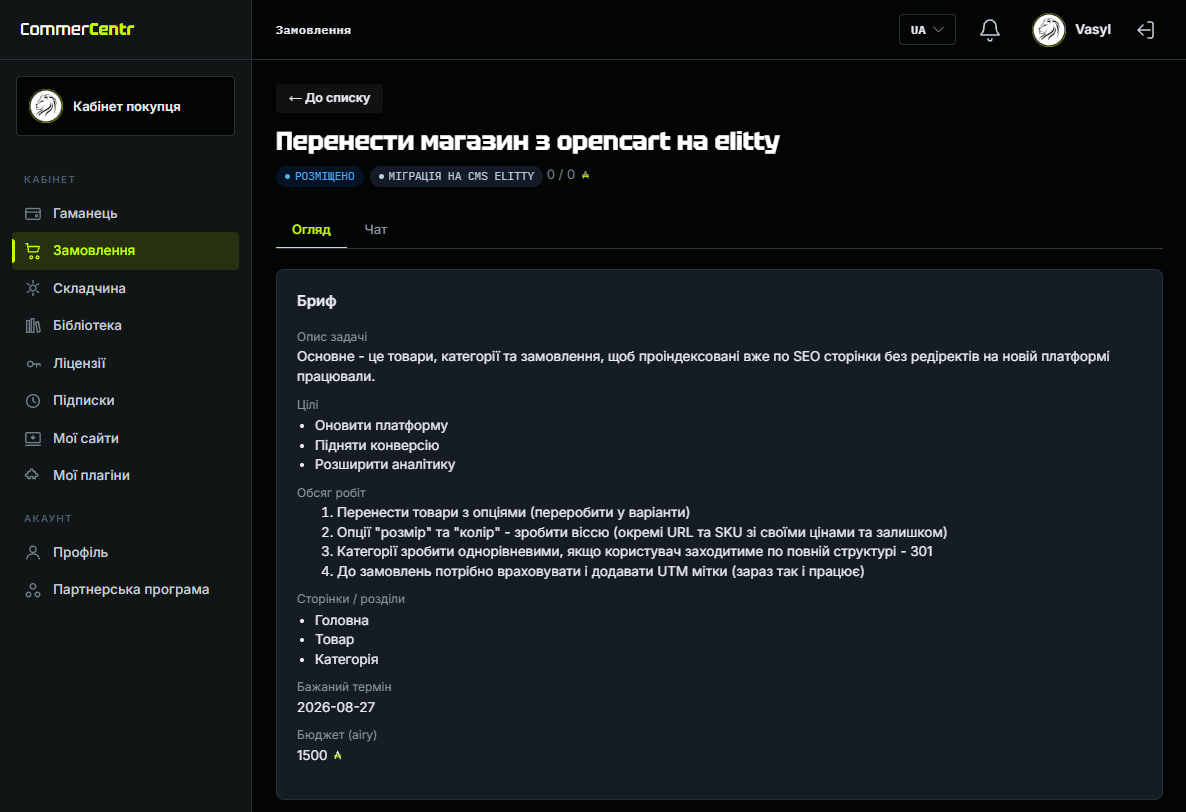
Task: Click the currency icon next to 0 / 0
Action: [x=585, y=175]
